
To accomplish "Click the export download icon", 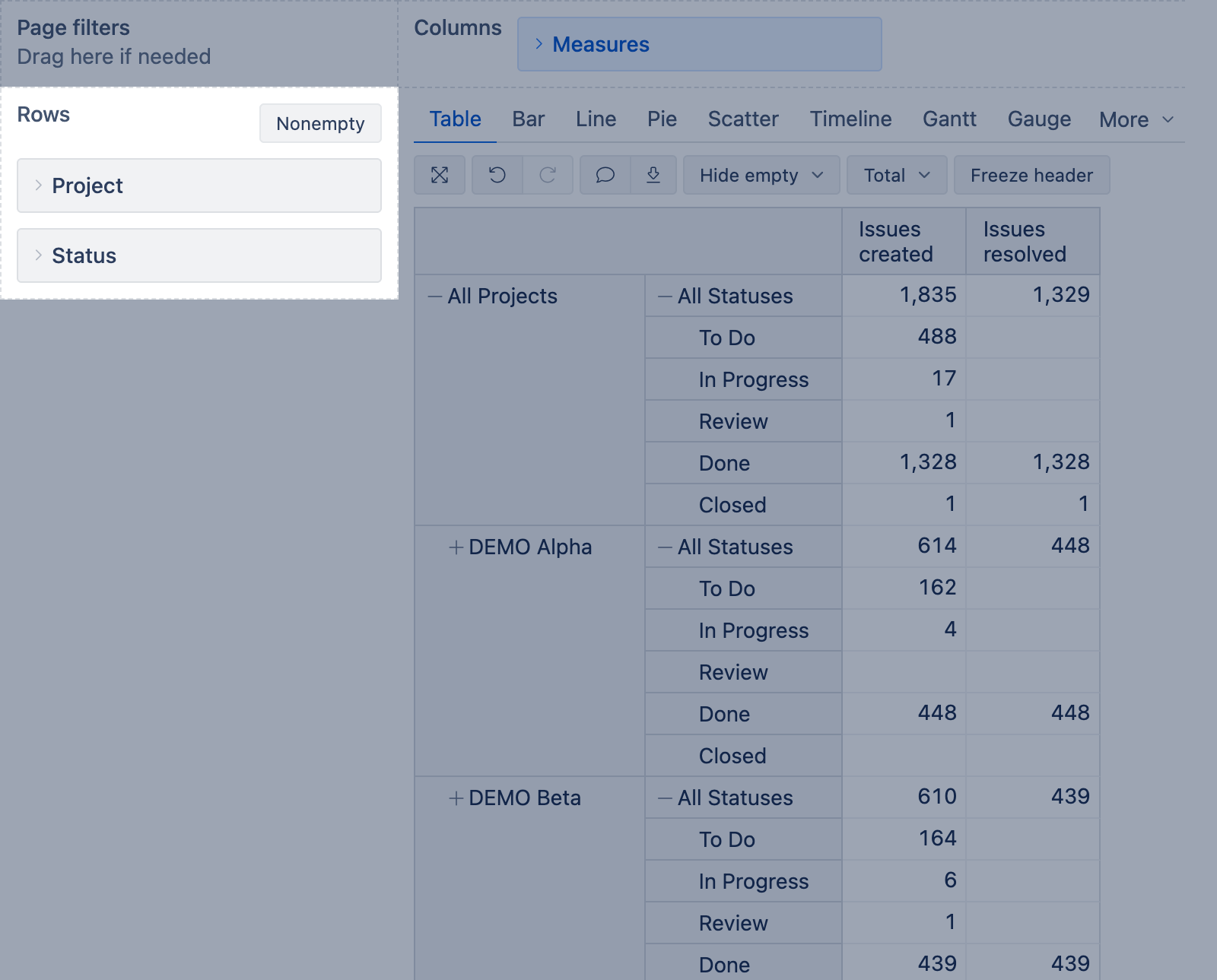I will [653, 176].
